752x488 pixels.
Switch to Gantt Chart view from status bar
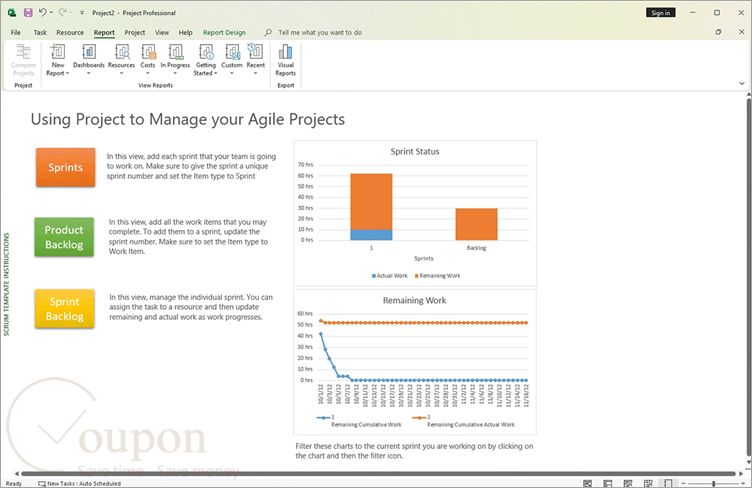click(588, 484)
